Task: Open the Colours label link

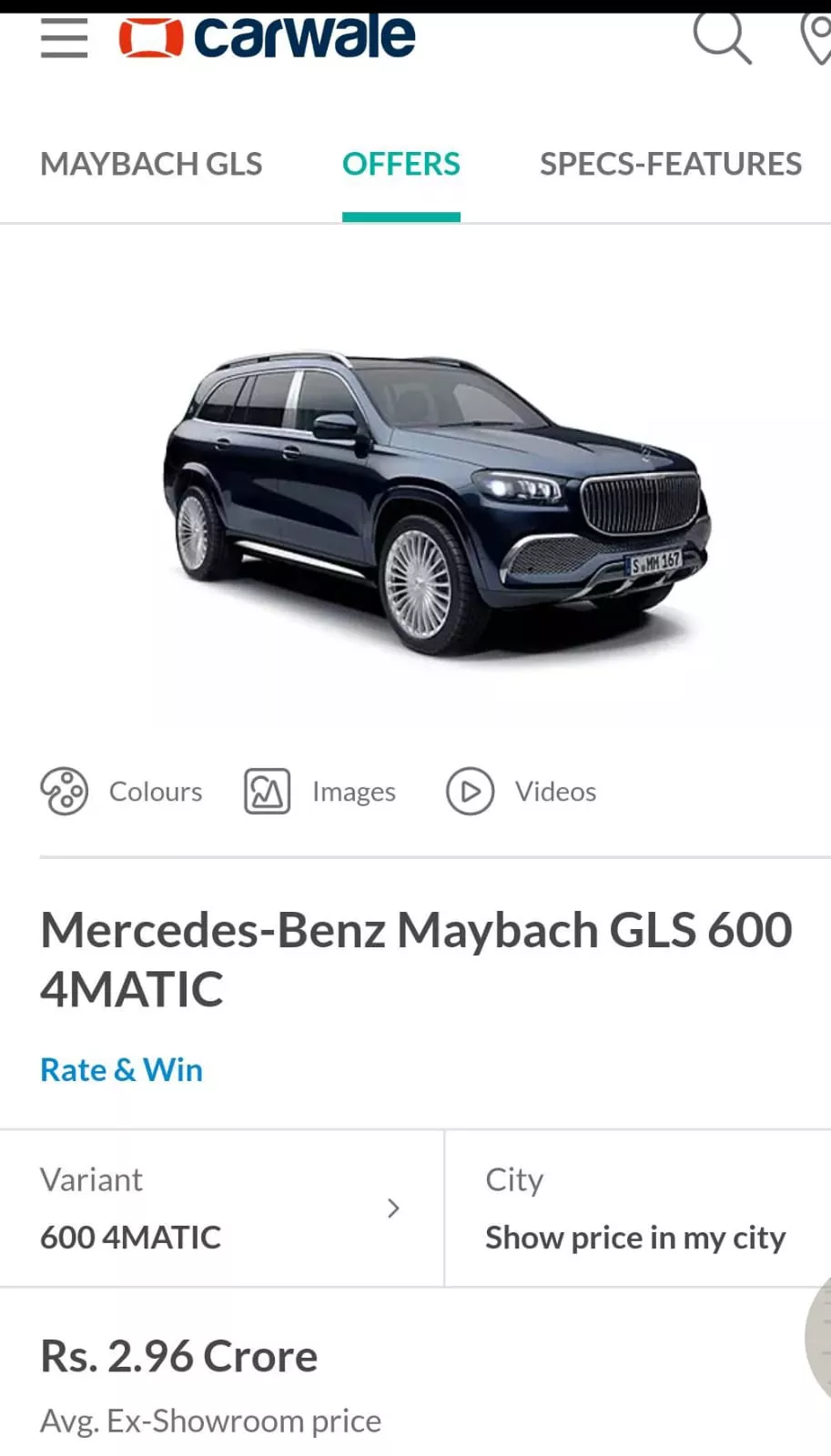Action: pos(156,792)
